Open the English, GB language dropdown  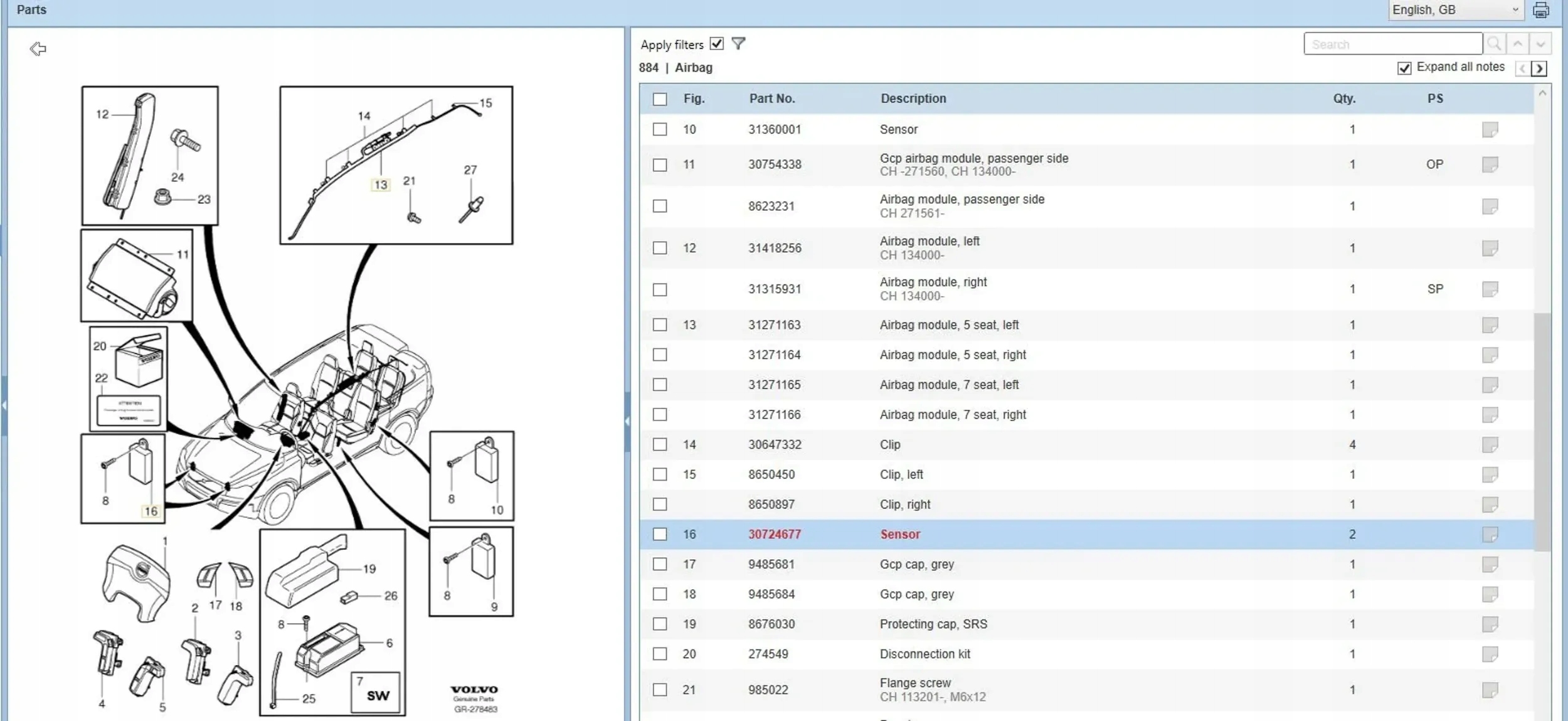tap(1456, 10)
